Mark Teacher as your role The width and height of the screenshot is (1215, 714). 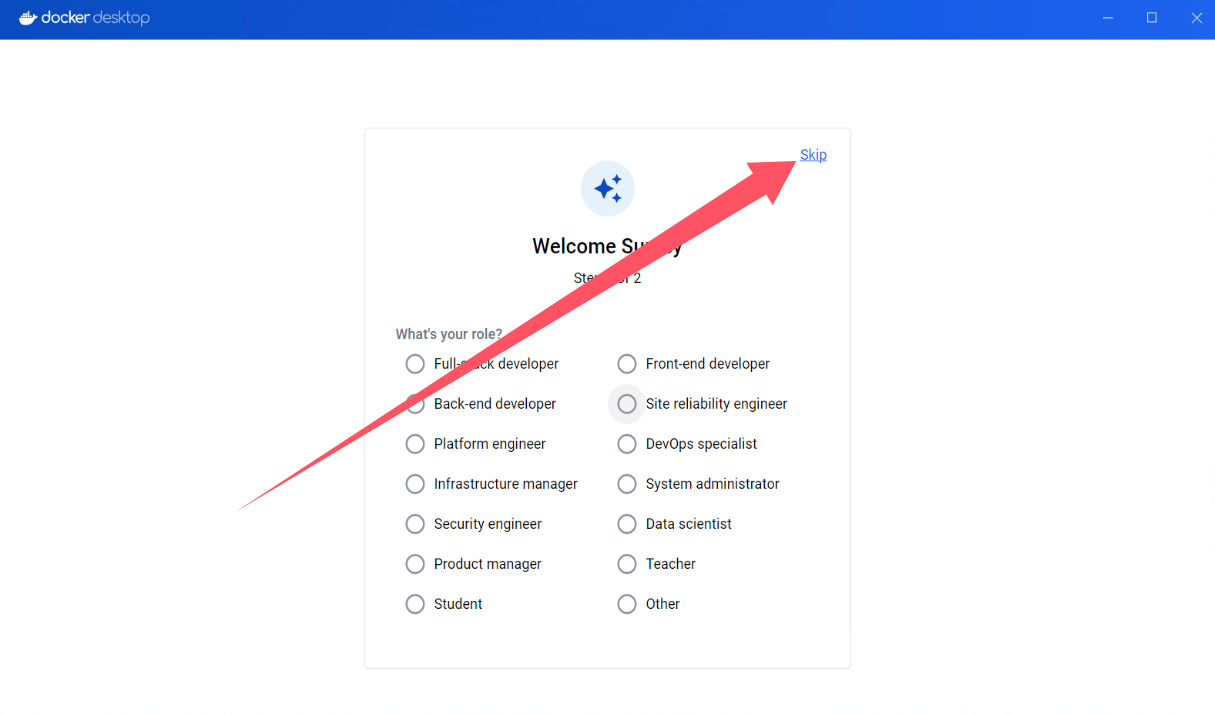[x=627, y=564]
